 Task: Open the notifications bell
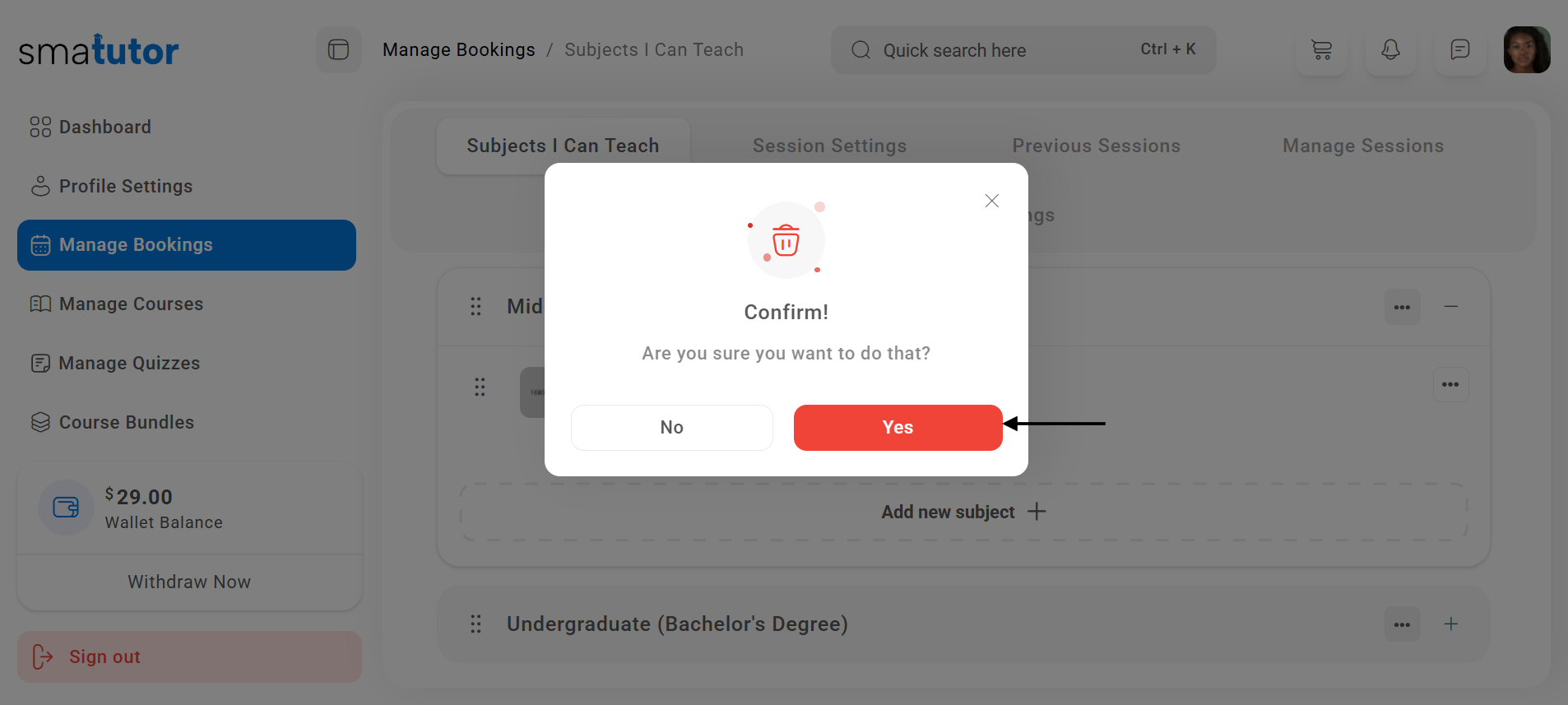click(x=1390, y=50)
